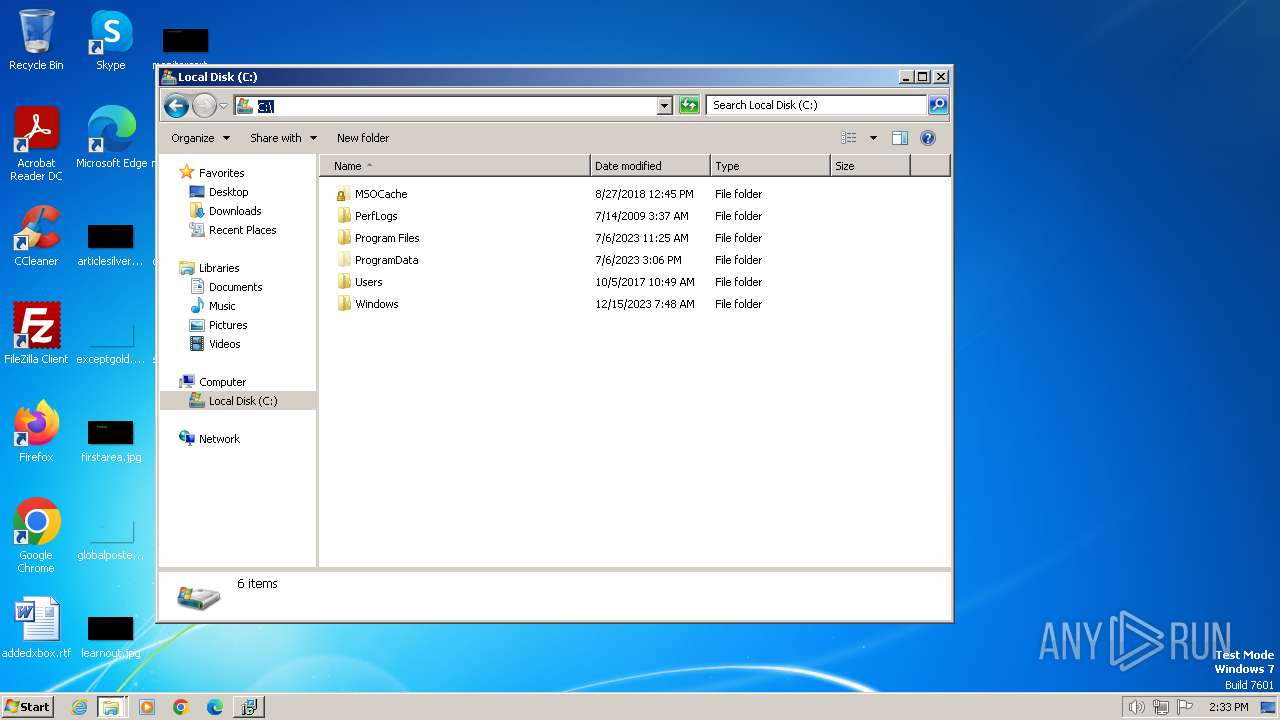Image resolution: width=1280 pixels, height=720 pixels.
Task: Change your view using the views icon
Action: pos(849,138)
